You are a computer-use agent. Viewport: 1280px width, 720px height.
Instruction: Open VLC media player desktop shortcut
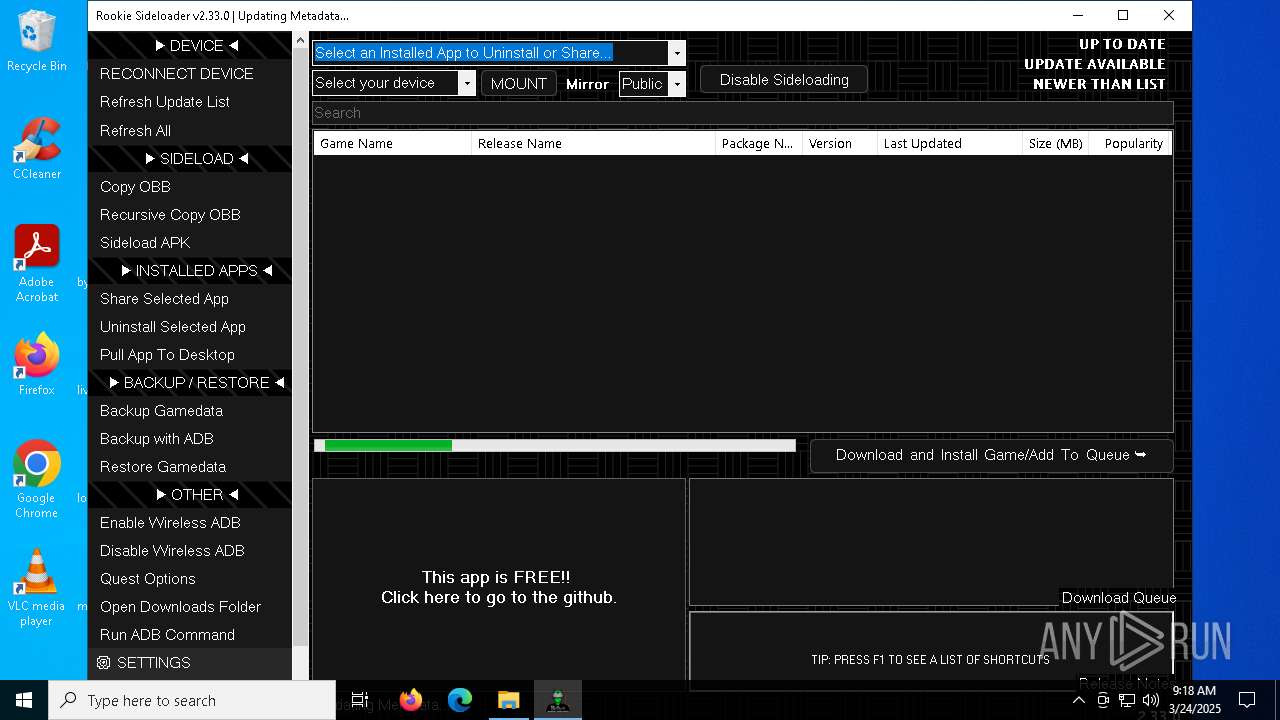pos(37,588)
